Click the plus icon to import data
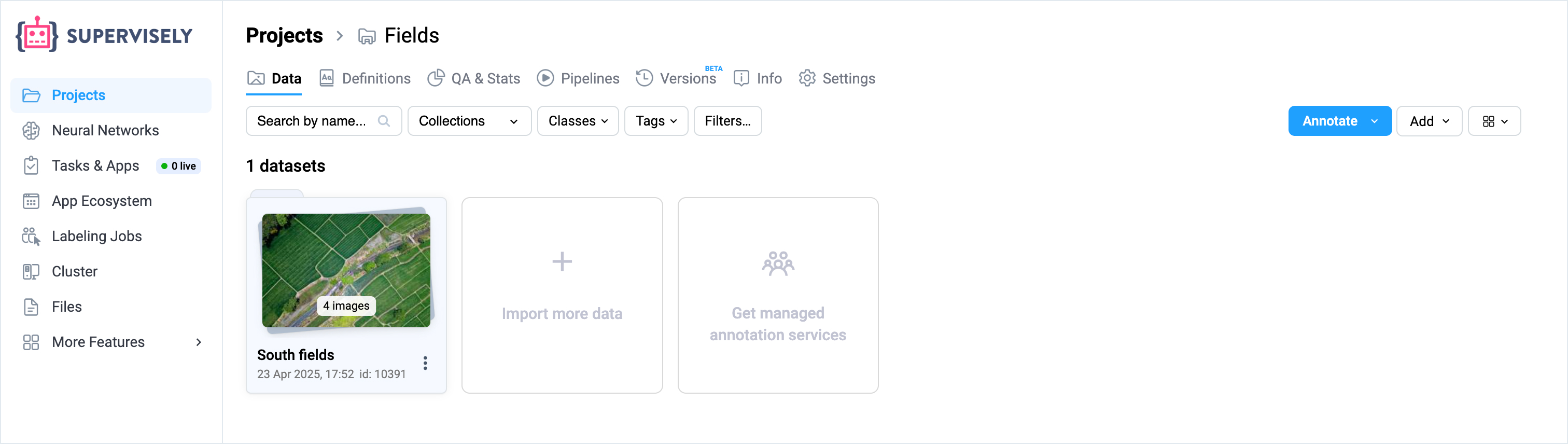 [x=562, y=262]
